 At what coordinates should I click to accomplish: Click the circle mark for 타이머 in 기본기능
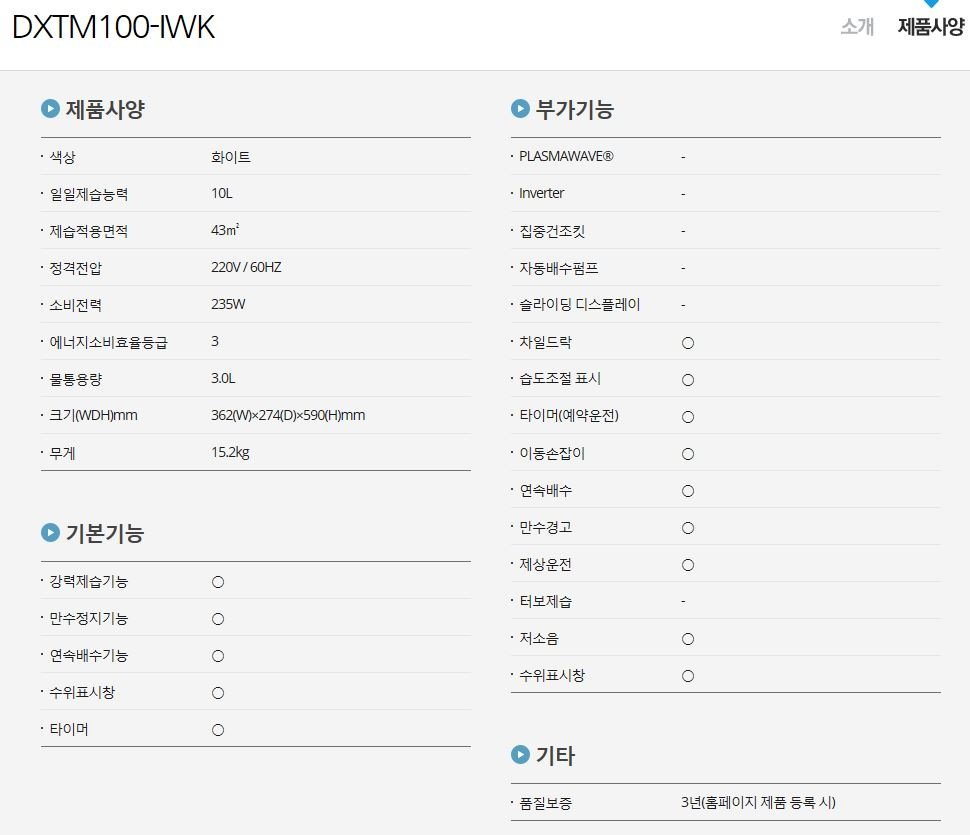218,730
